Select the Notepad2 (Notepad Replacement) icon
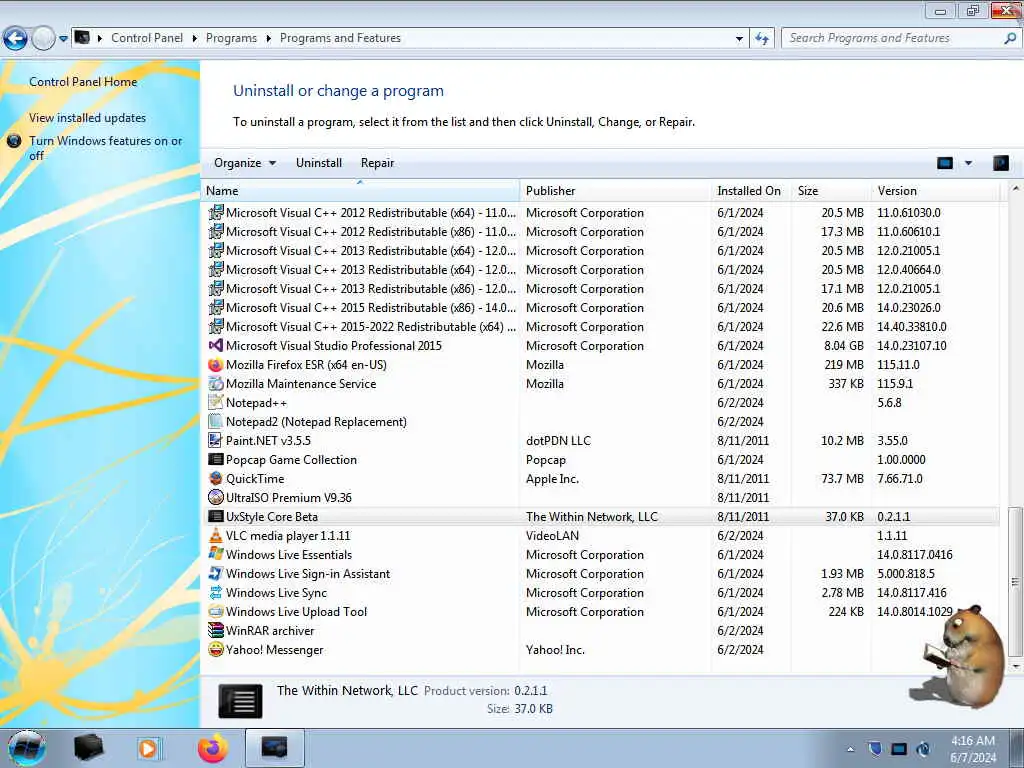 coord(216,421)
